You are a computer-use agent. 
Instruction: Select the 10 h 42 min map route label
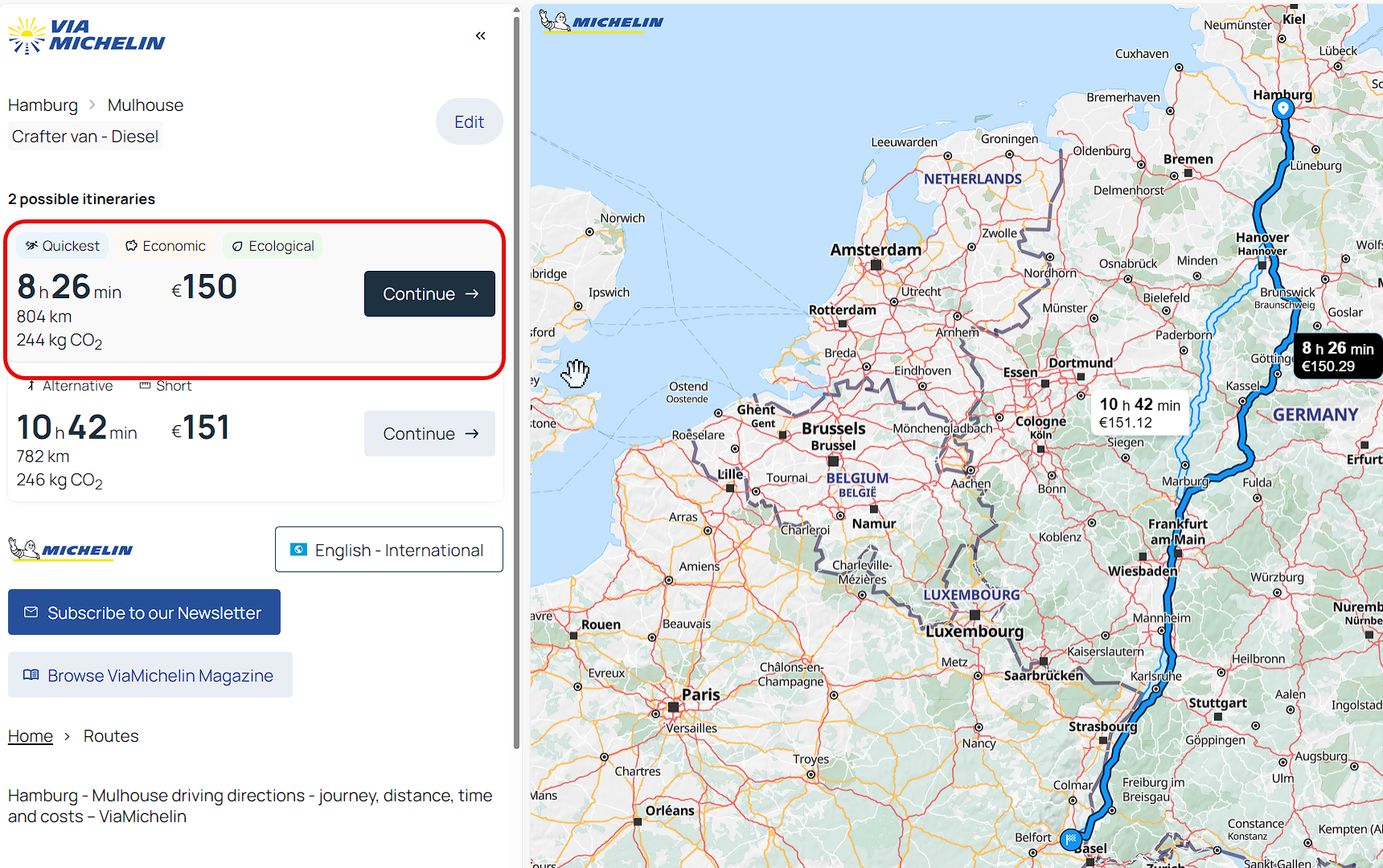(1139, 413)
